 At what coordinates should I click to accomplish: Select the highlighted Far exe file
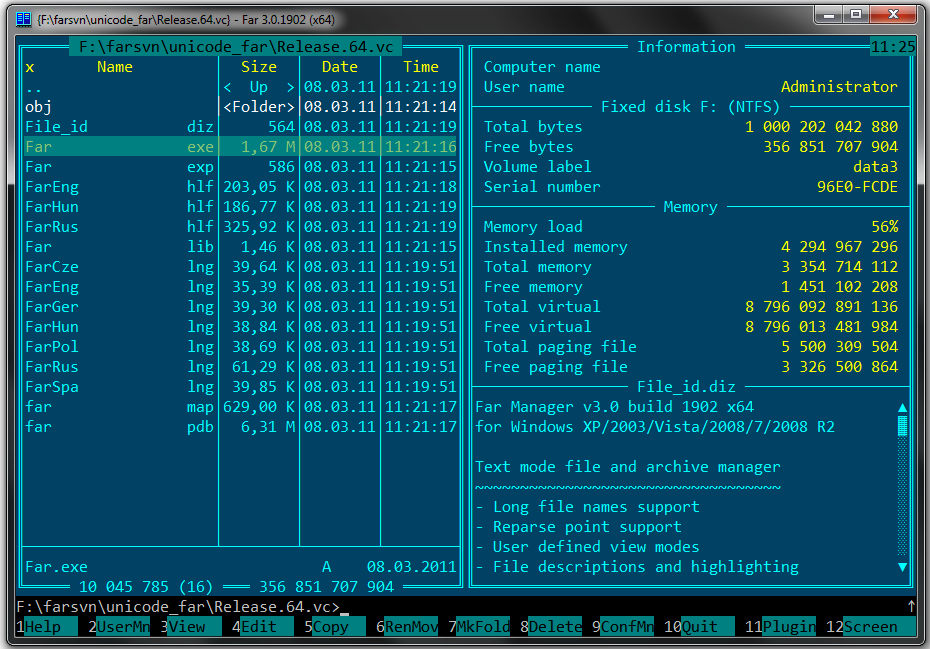(x=240, y=147)
